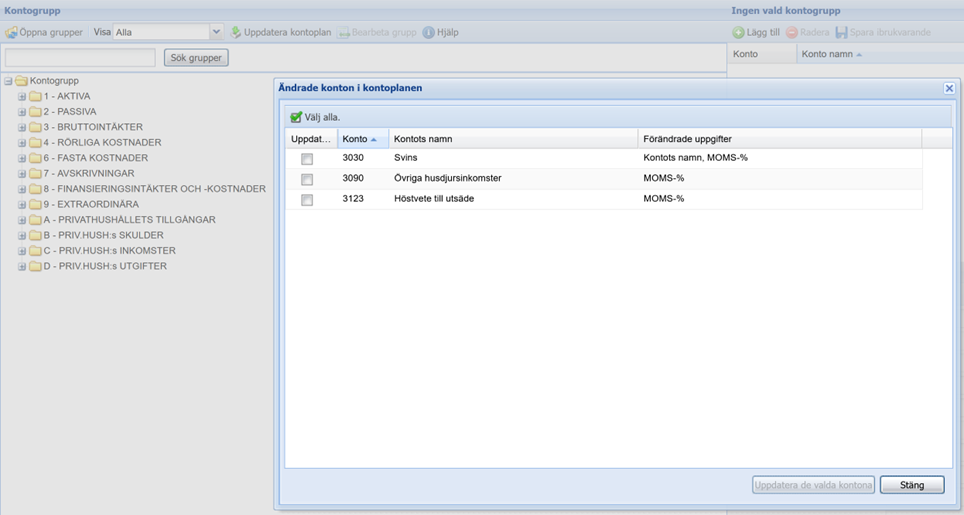
Task: Expand D - PRIV.HUSH:s UTGIFTER node
Action: [22, 267]
